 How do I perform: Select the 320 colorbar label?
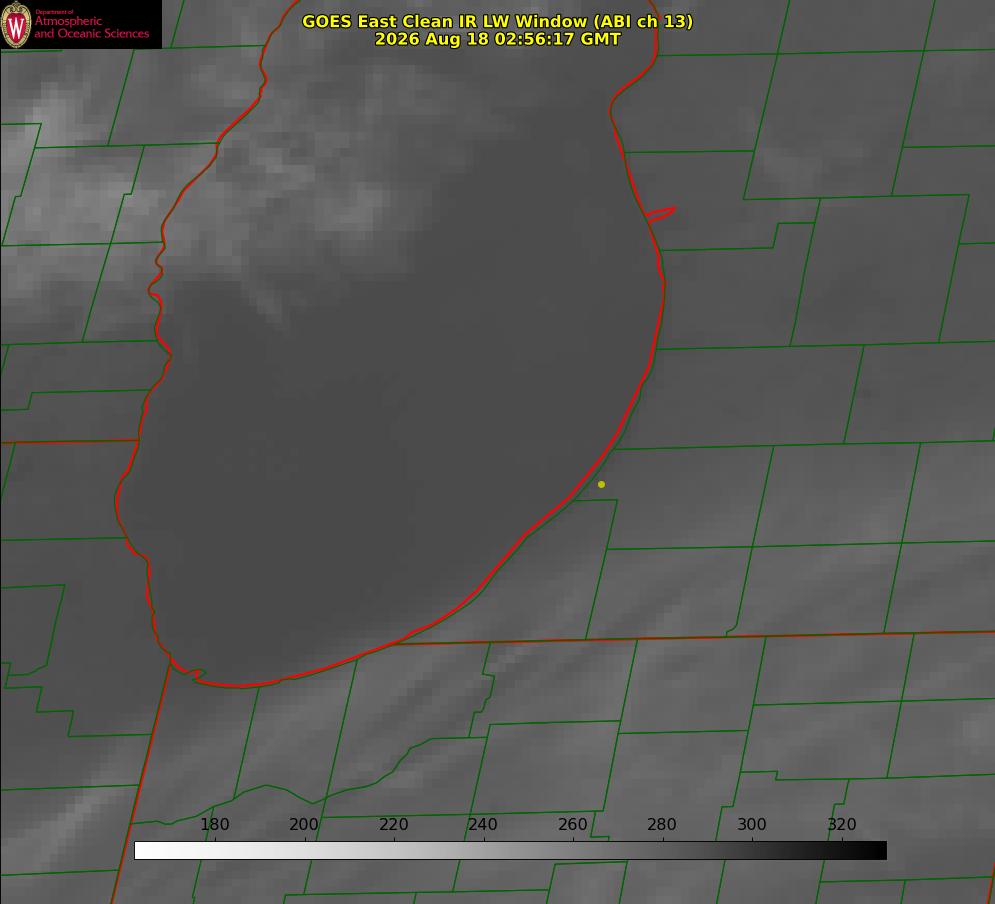(x=842, y=824)
